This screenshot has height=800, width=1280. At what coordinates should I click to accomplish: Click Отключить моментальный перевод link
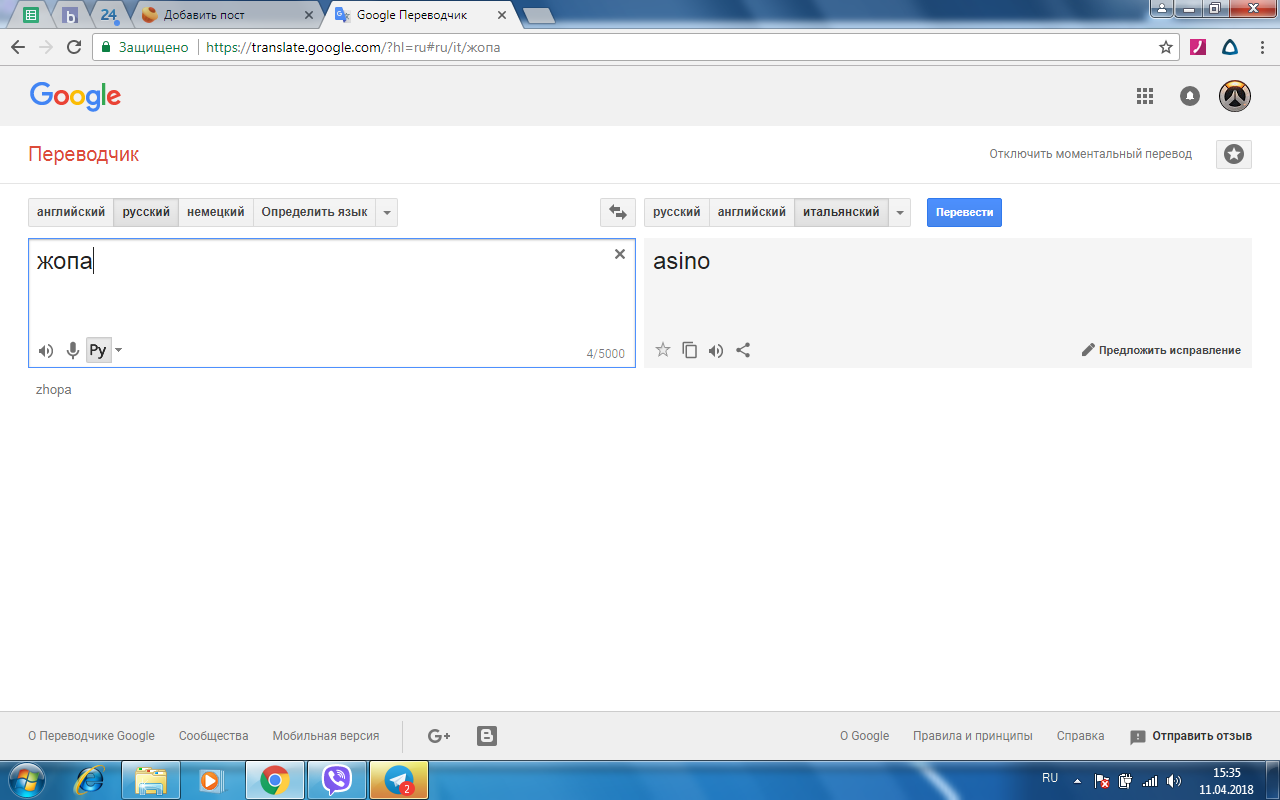1091,154
